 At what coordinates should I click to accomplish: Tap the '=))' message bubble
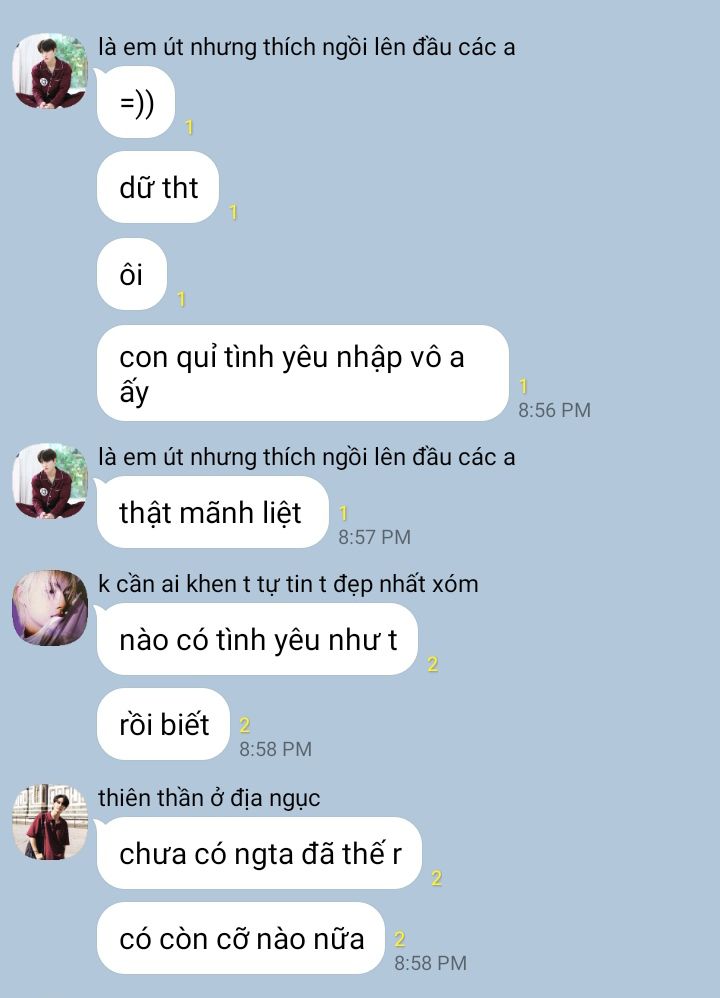pyautogui.click(x=136, y=102)
